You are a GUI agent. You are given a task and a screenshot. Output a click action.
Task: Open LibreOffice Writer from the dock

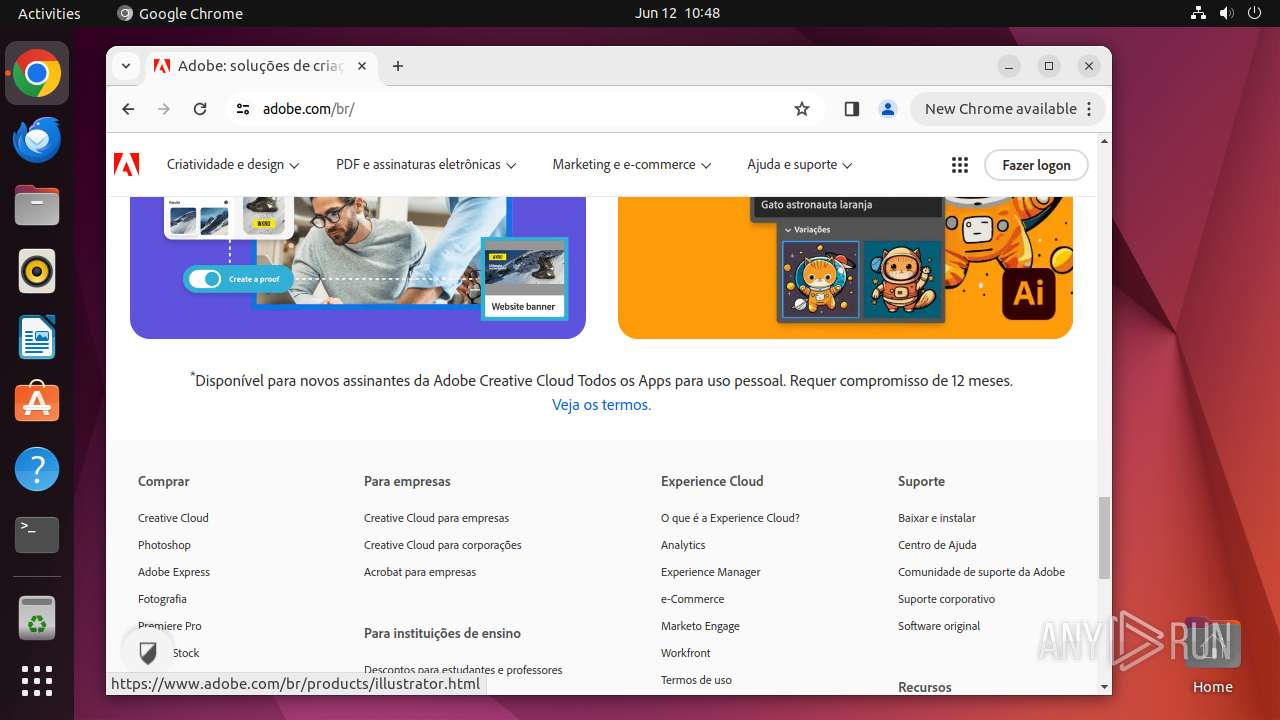(x=37, y=337)
